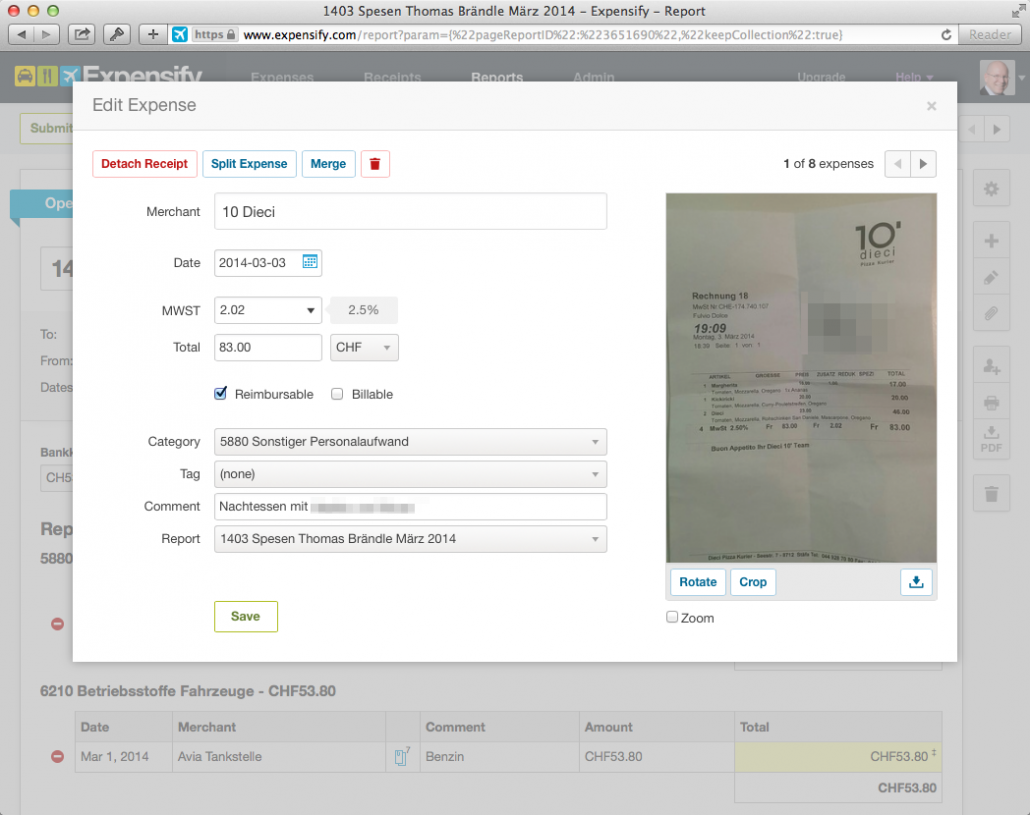Open the Safari share button

click(81, 34)
